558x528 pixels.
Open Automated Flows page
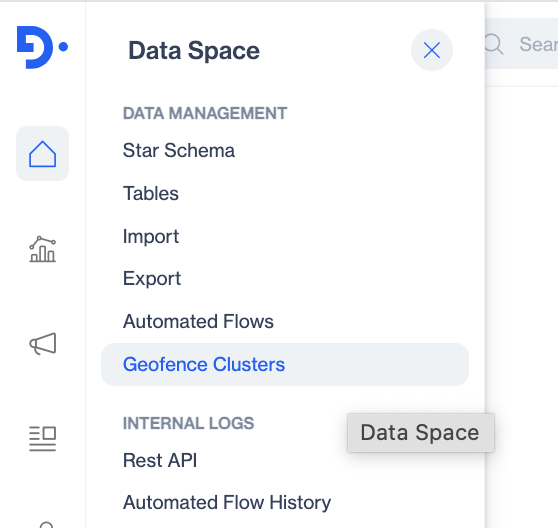[x=198, y=322]
